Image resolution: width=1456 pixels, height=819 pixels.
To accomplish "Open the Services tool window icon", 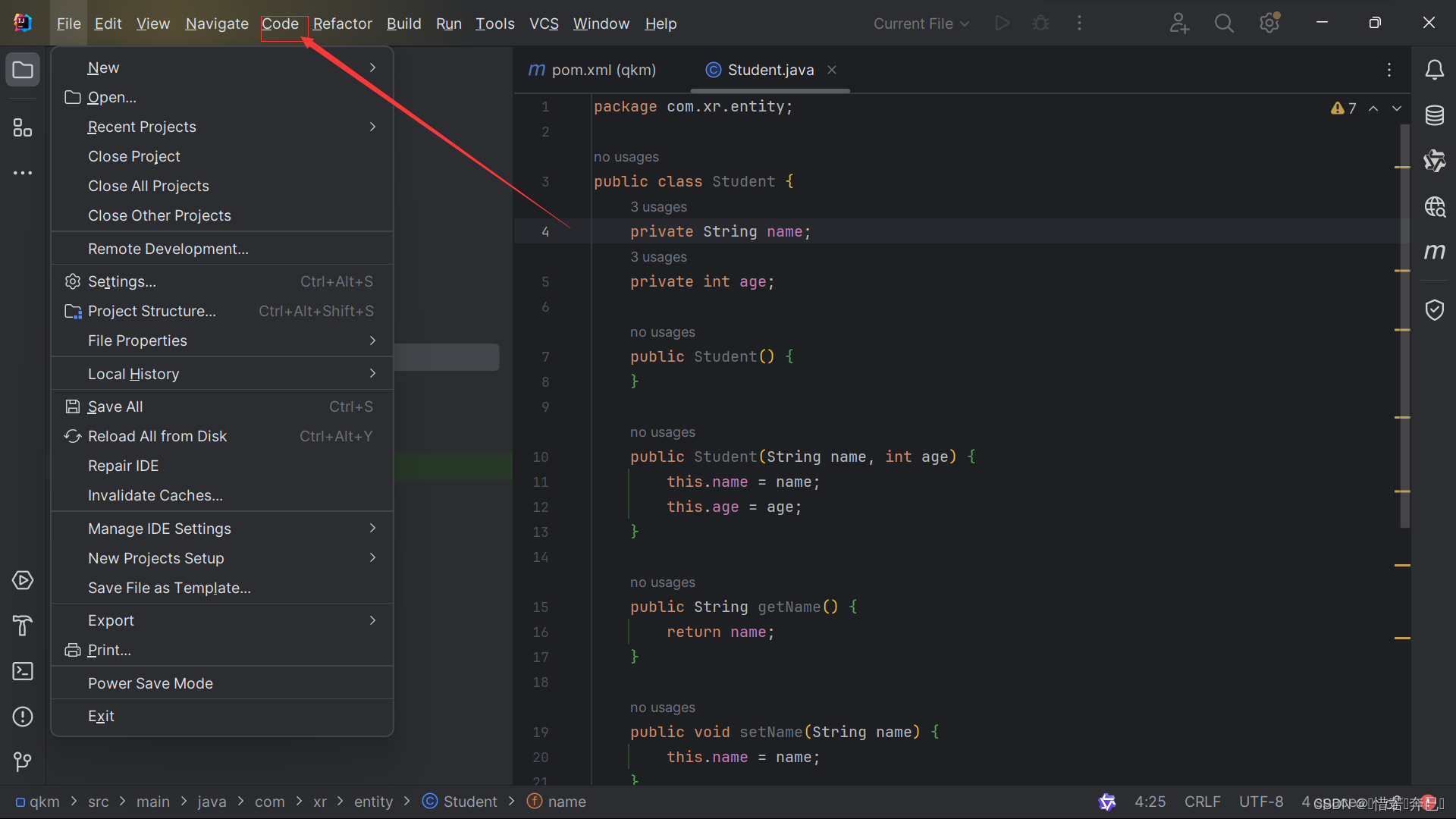I will [23, 580].
